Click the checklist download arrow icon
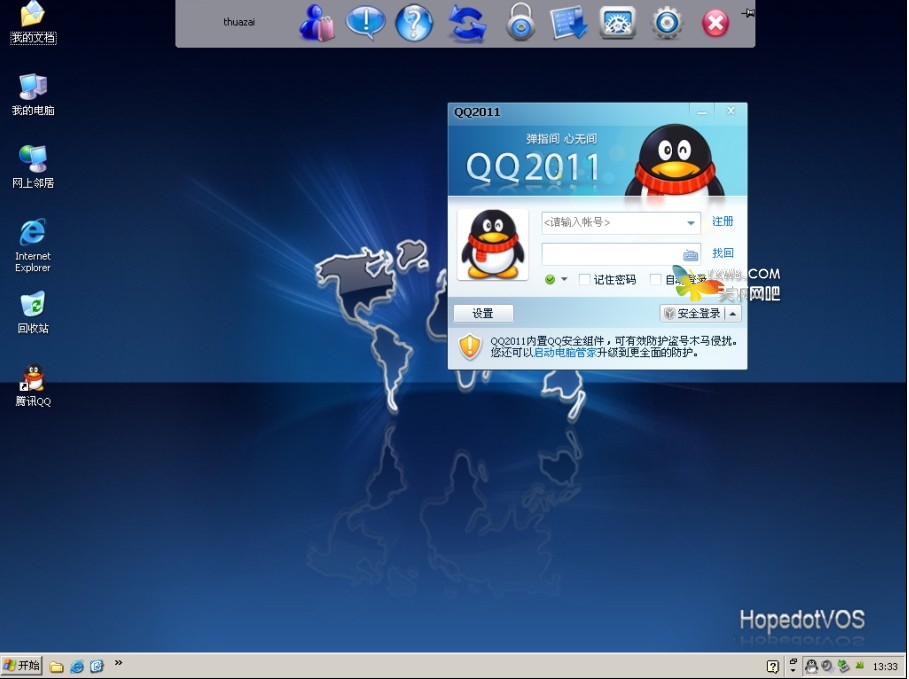Image resolution: width=909 pixels, height=679 pixels. (x=569, y=23)
